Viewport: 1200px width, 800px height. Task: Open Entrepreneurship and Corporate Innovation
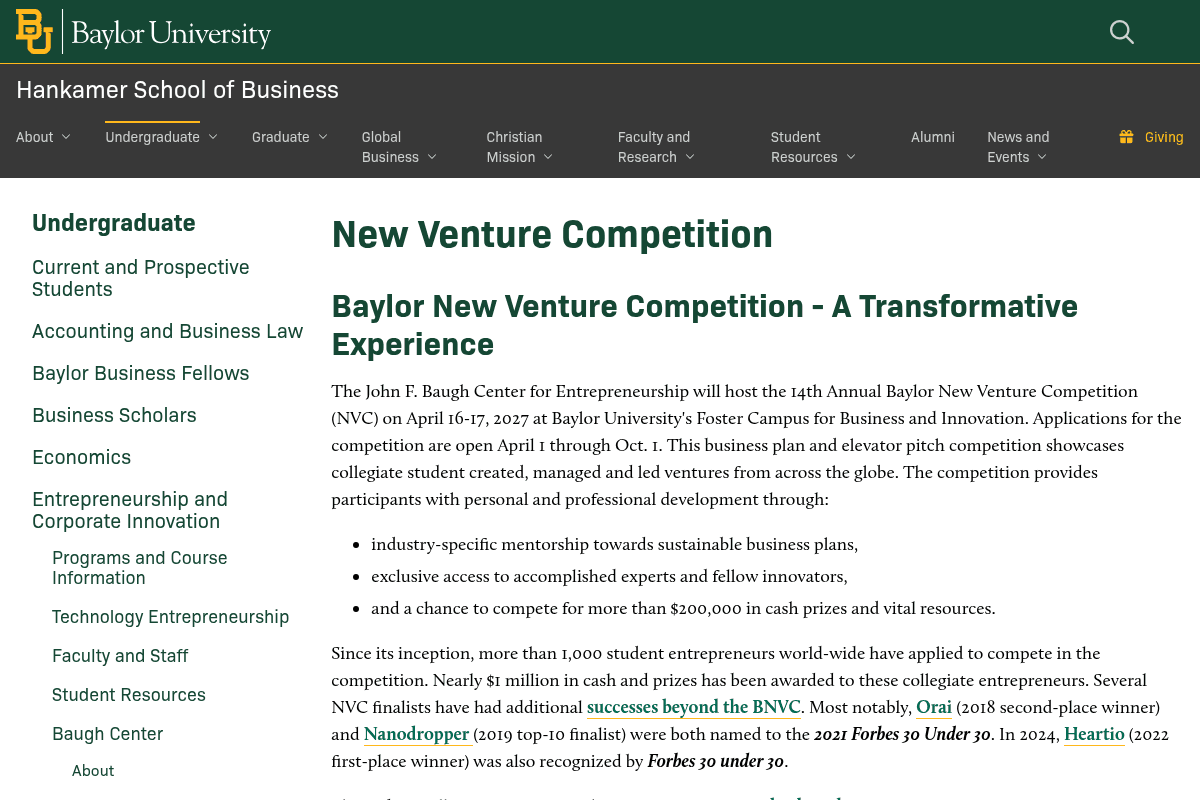coord(130,510)
